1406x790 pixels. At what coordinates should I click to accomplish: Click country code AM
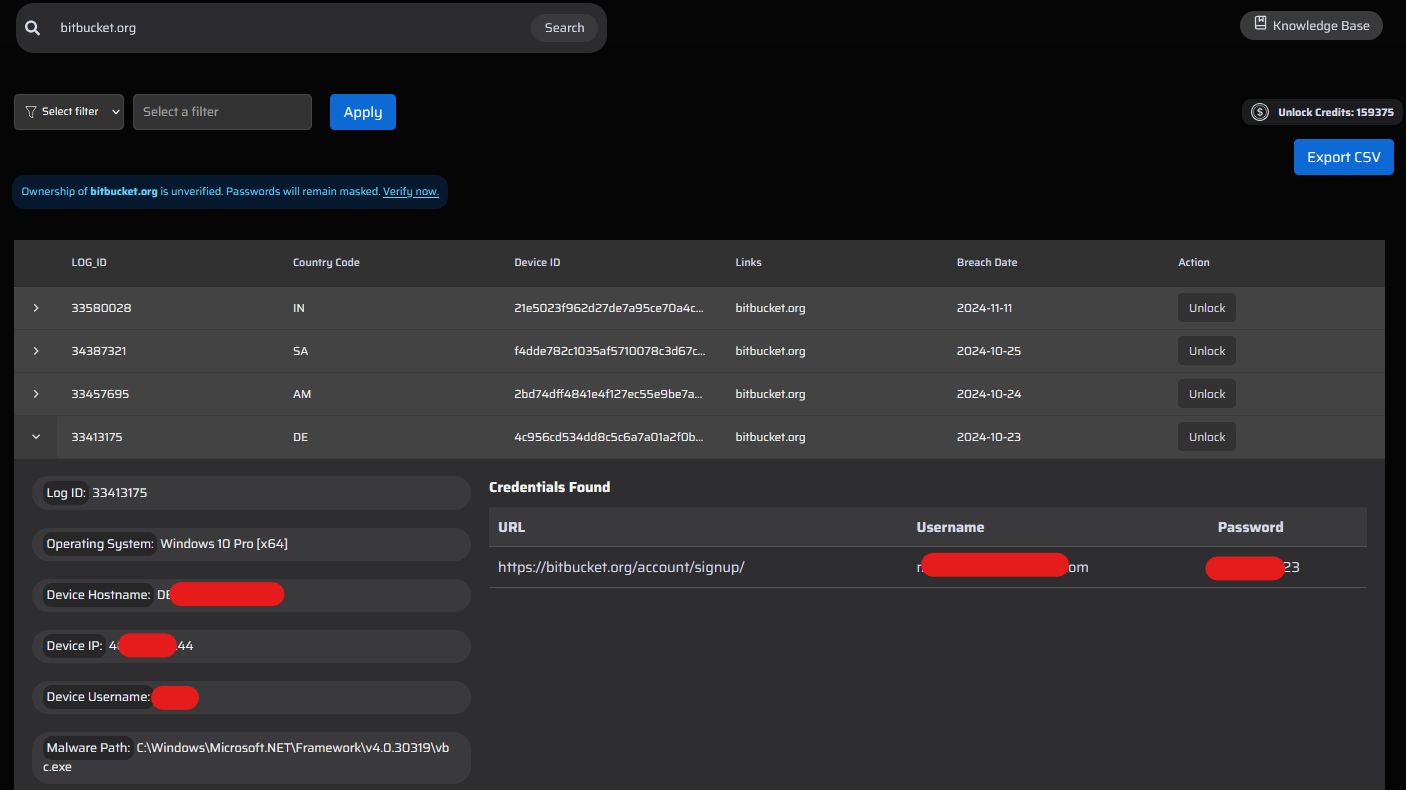pyautogui.click(x=302, y=394)
